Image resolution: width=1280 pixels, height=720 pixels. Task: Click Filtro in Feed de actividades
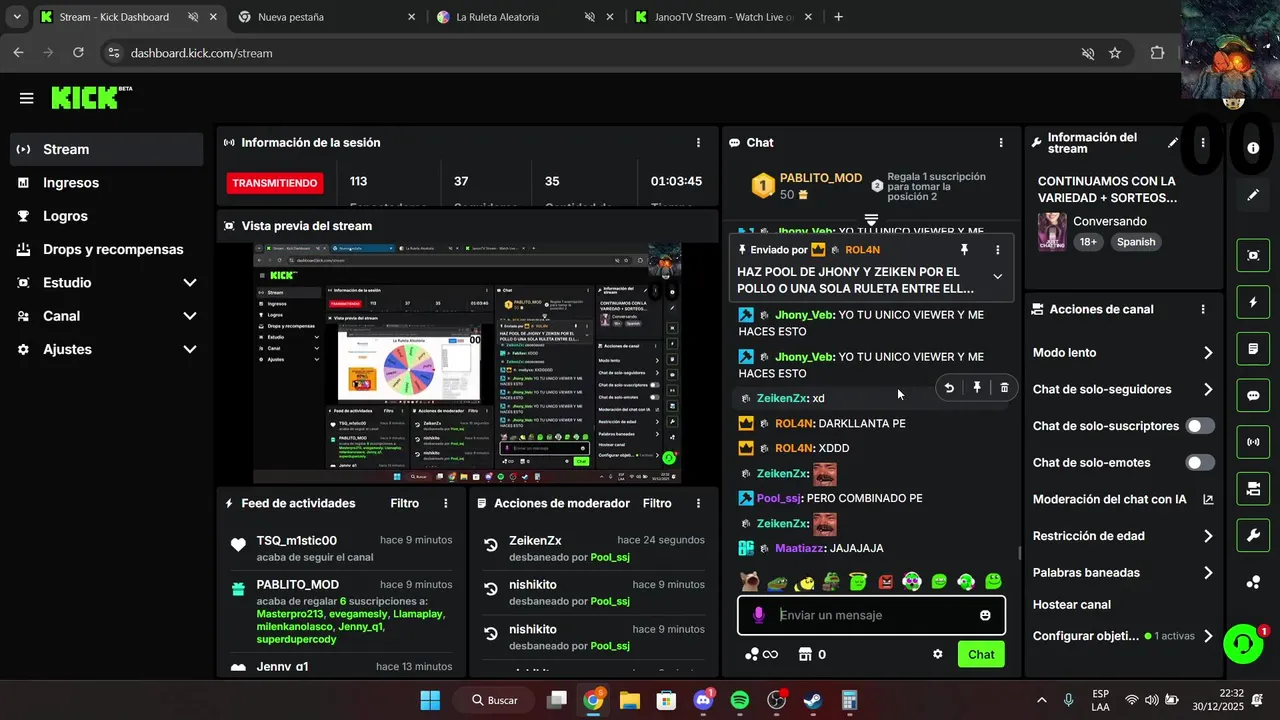click(404, 503)
